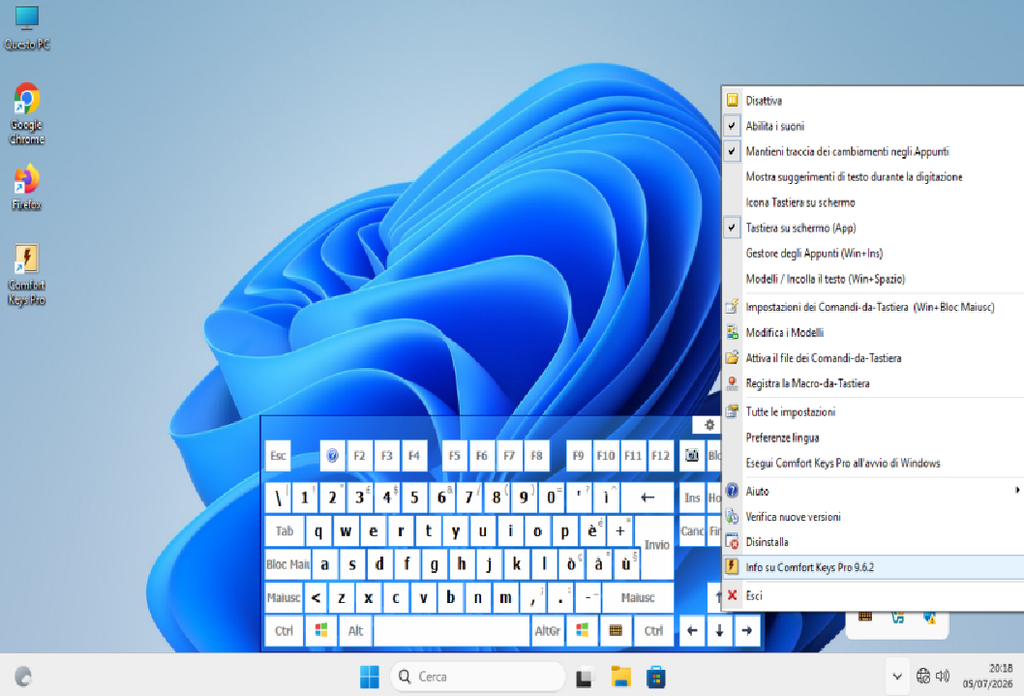Toggle Abilita i suoni option

click(873, 126)
